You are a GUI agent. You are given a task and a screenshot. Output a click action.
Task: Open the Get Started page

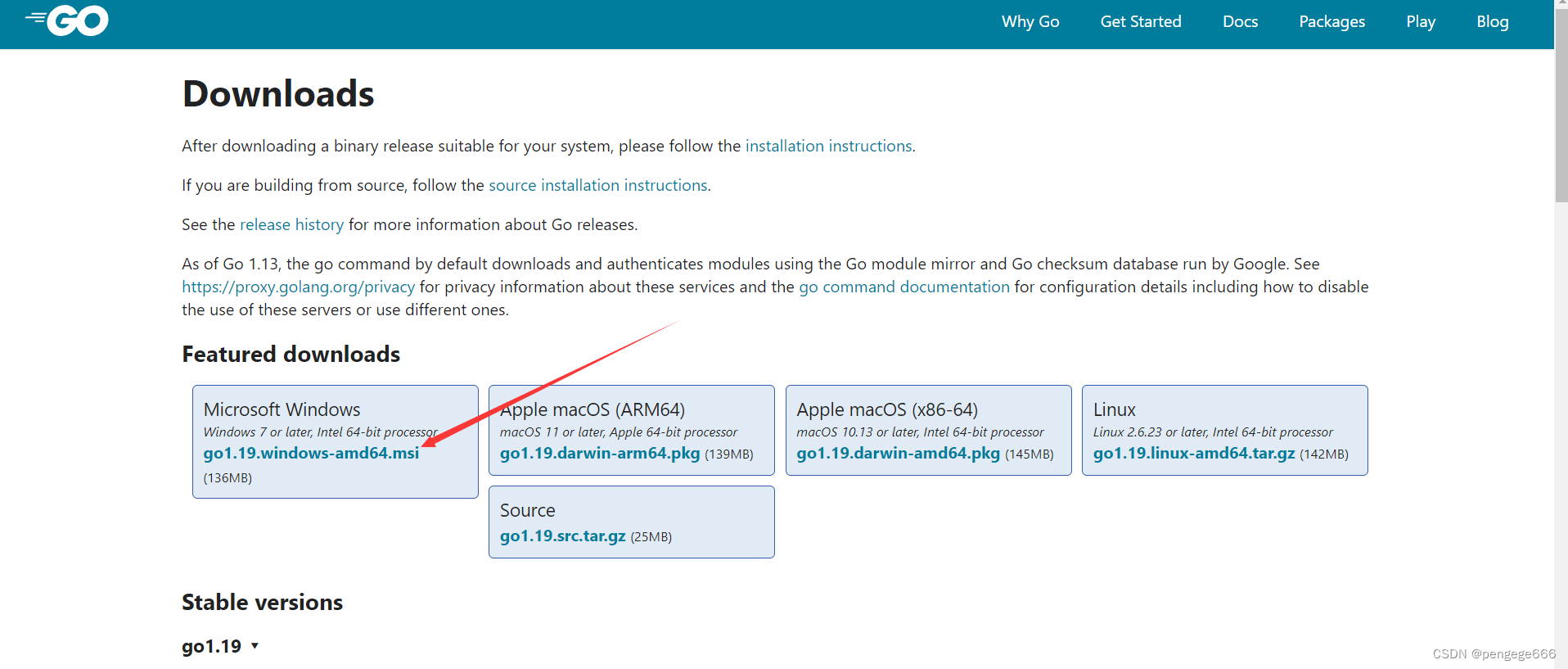1141,22
